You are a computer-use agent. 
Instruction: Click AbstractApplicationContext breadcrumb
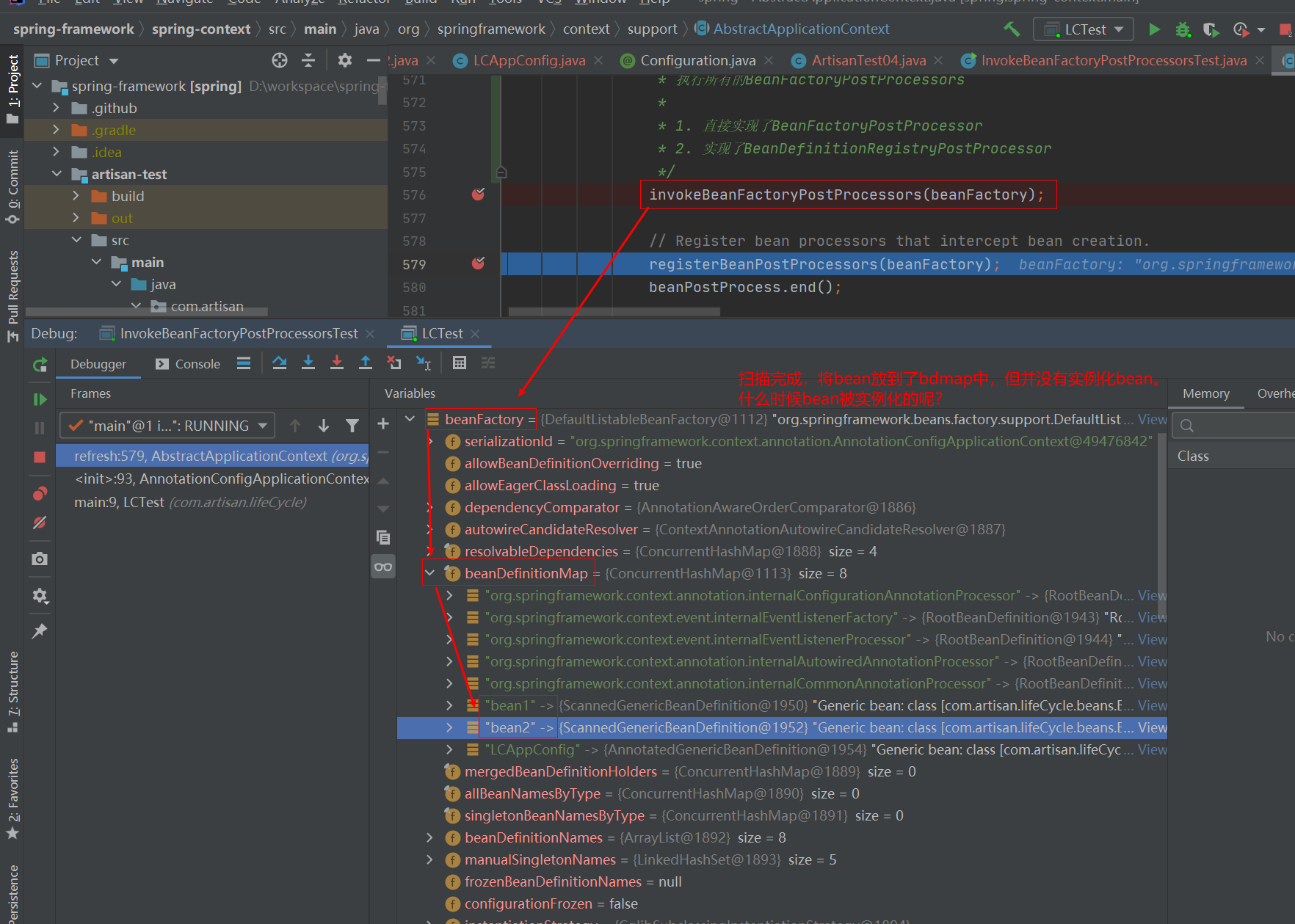[x=801, y=29]
